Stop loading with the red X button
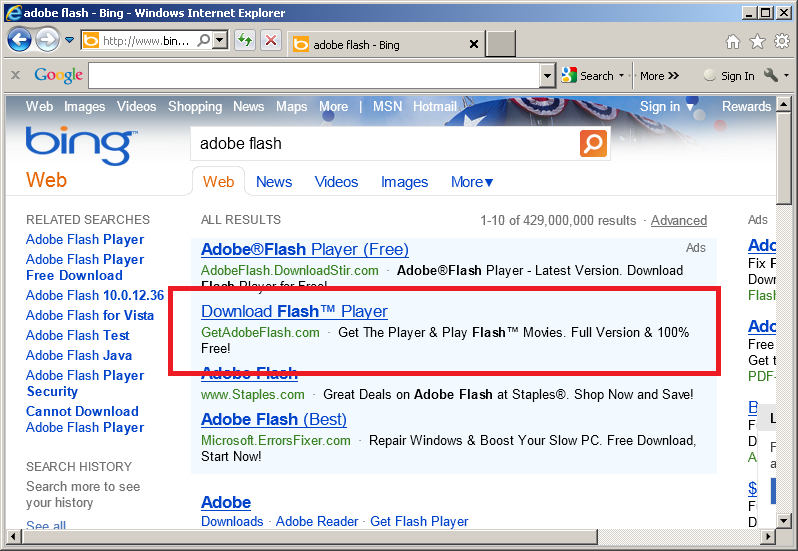The height and width of the screenshot is (551, 798). tap(271, 40)
